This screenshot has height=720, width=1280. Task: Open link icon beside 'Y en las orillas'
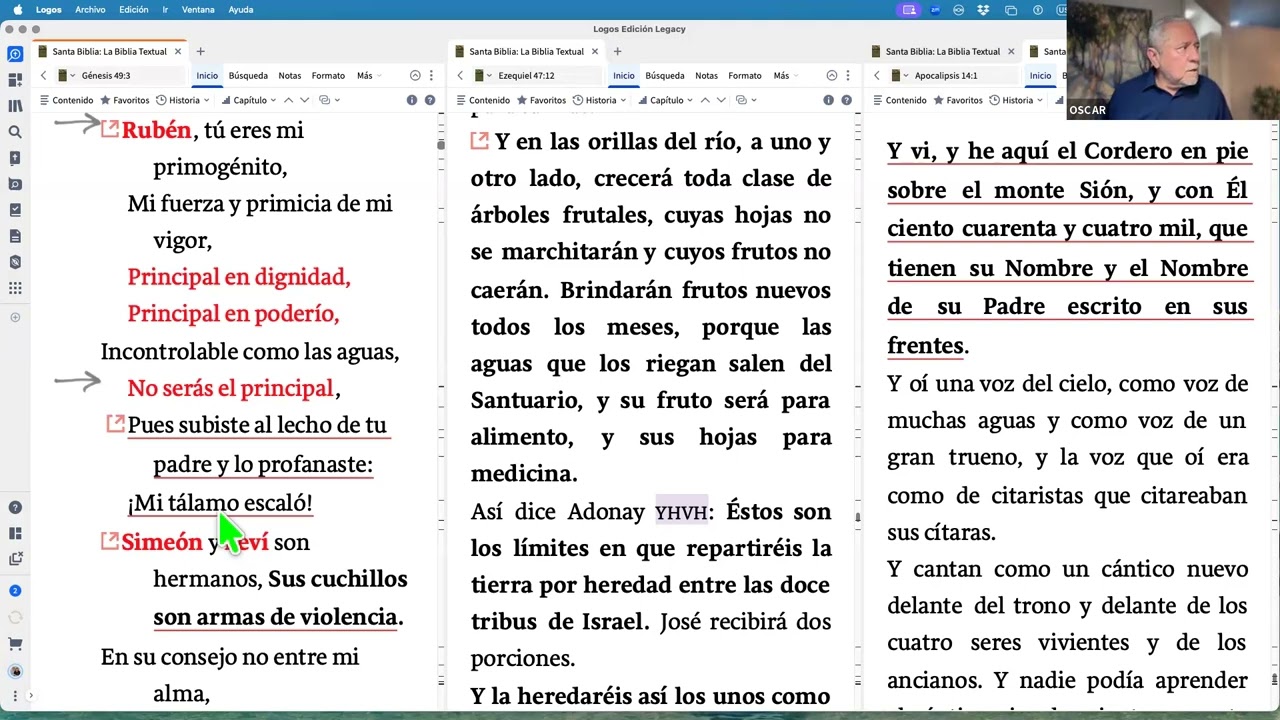click(480, 142)
